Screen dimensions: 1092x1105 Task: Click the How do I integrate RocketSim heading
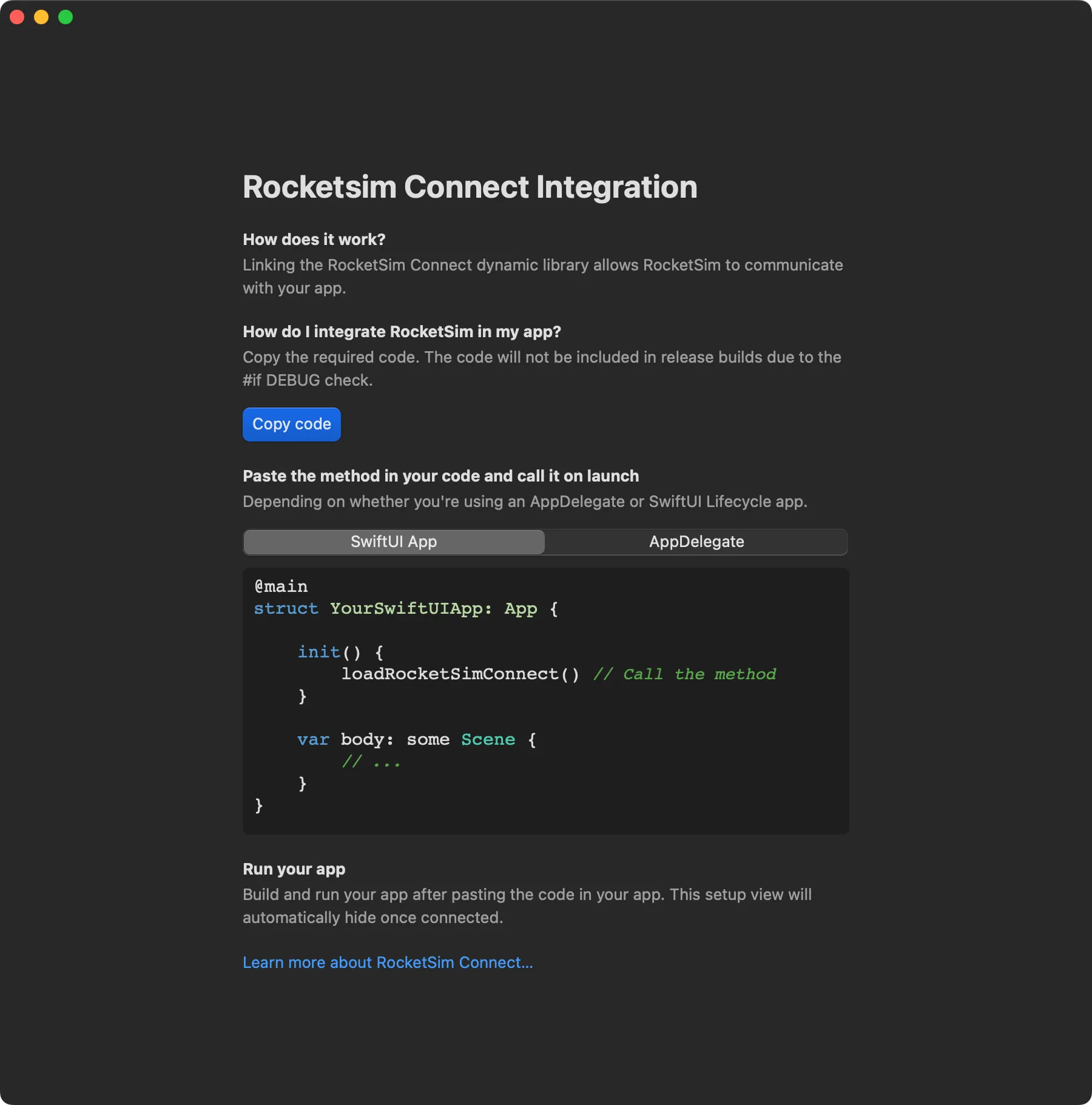(x=402, y=331)
